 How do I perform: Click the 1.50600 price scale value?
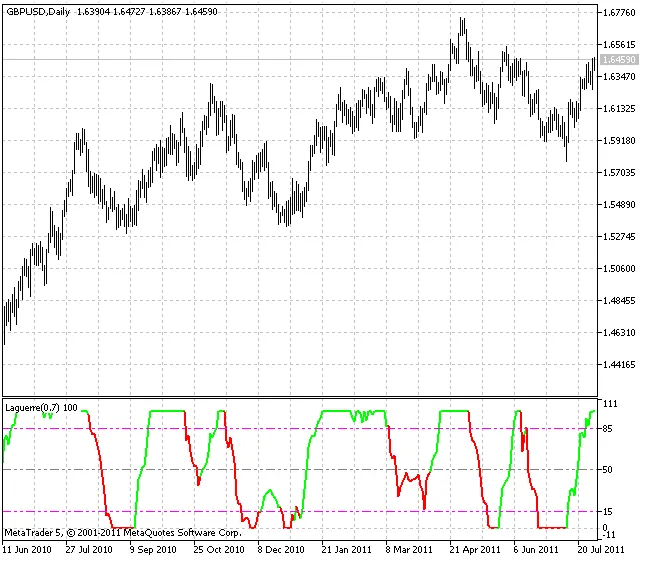618,269
